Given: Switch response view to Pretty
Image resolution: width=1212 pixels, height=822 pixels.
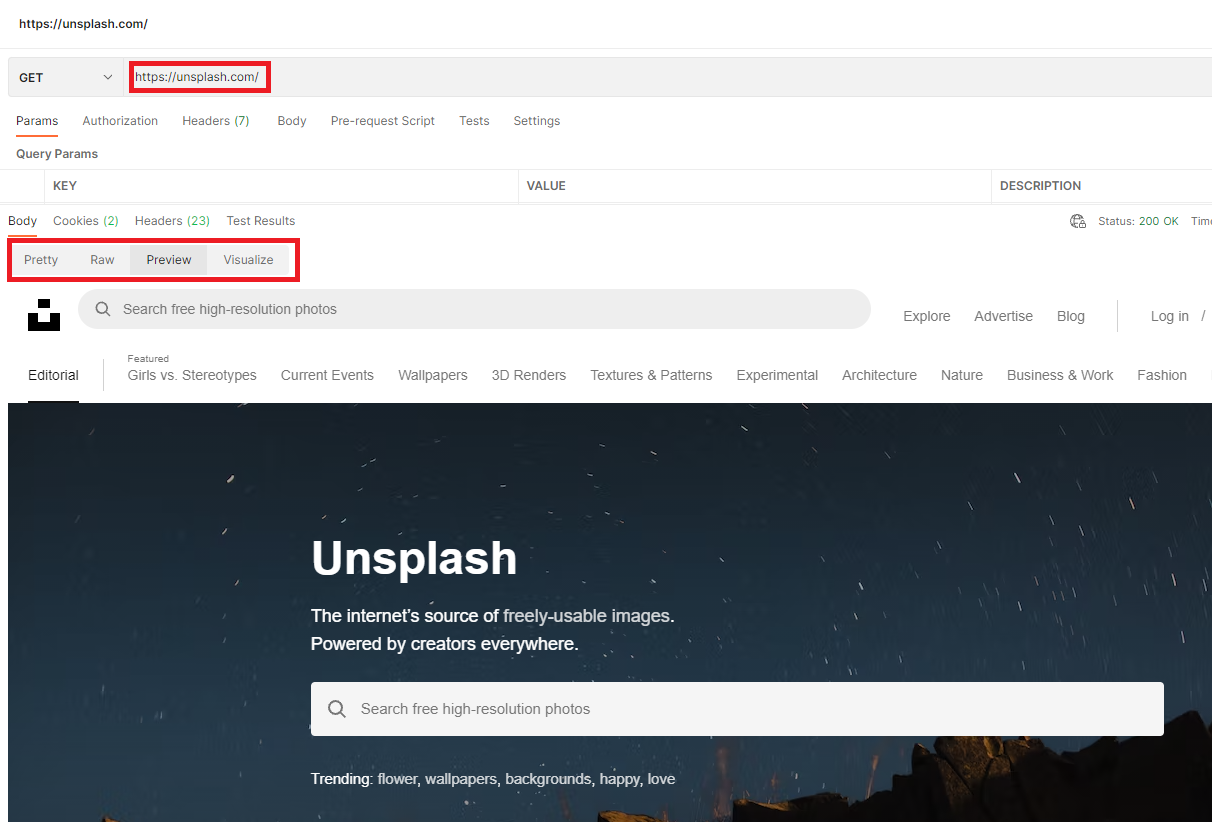Looking at the screenshot, I should coord(41,260).
